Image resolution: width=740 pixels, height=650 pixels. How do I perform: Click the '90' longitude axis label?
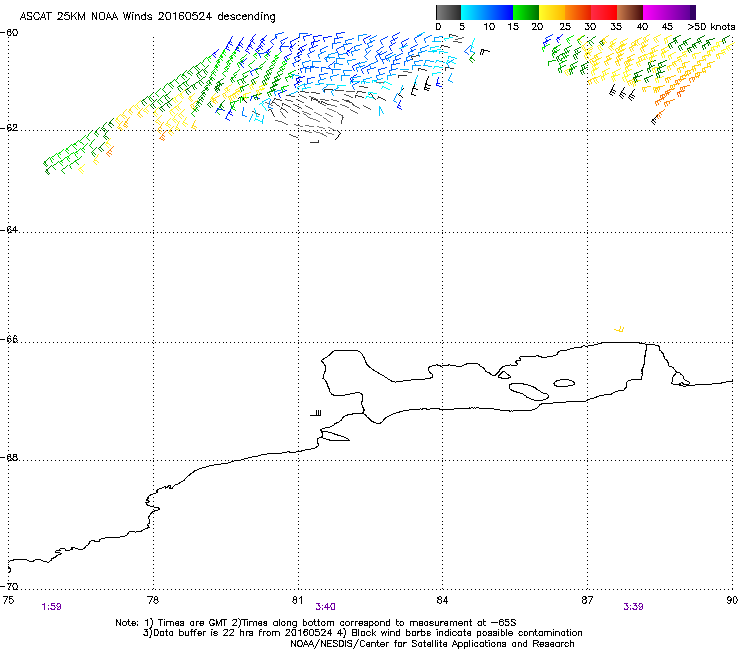pyautogui.click(x=732, y=600)
